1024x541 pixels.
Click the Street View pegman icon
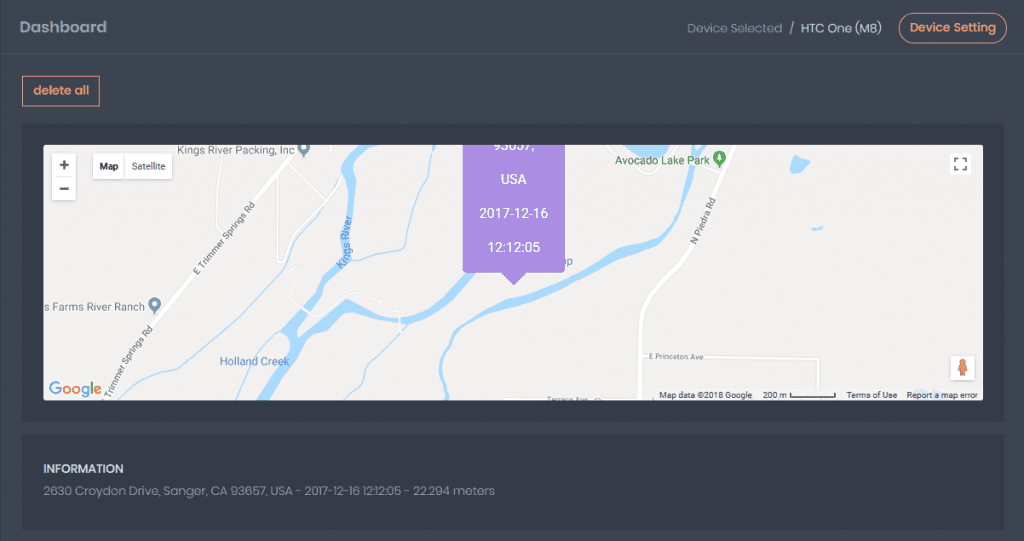tap(962, 368)
